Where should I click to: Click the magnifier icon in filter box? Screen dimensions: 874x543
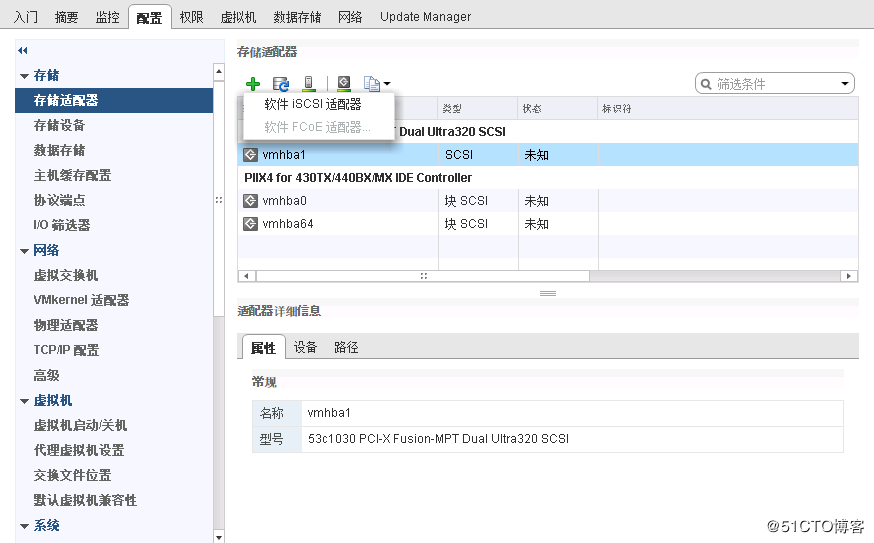pyautogui.click(x=706, y=84)
